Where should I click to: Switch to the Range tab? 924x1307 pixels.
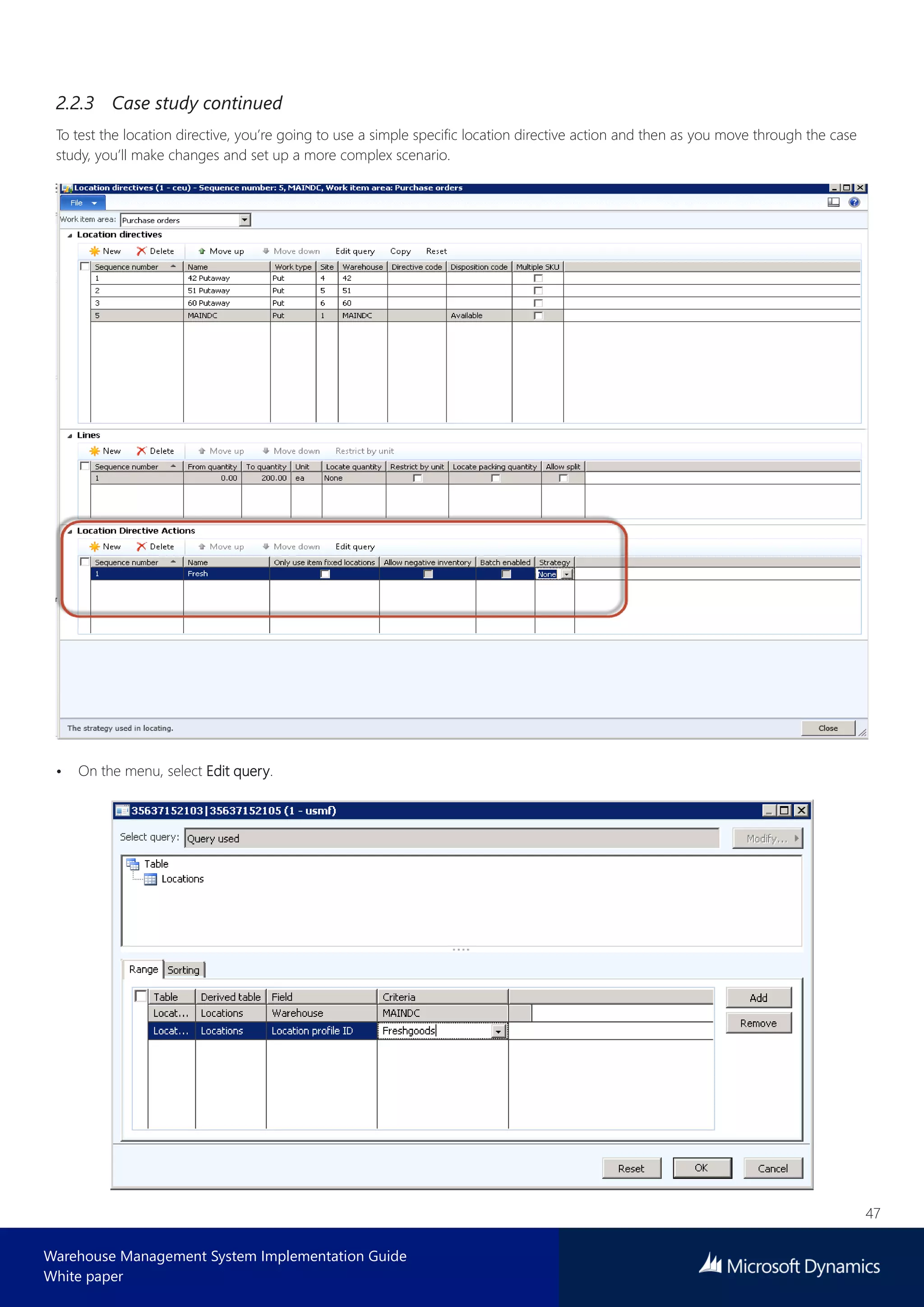[x=143, y=969]
